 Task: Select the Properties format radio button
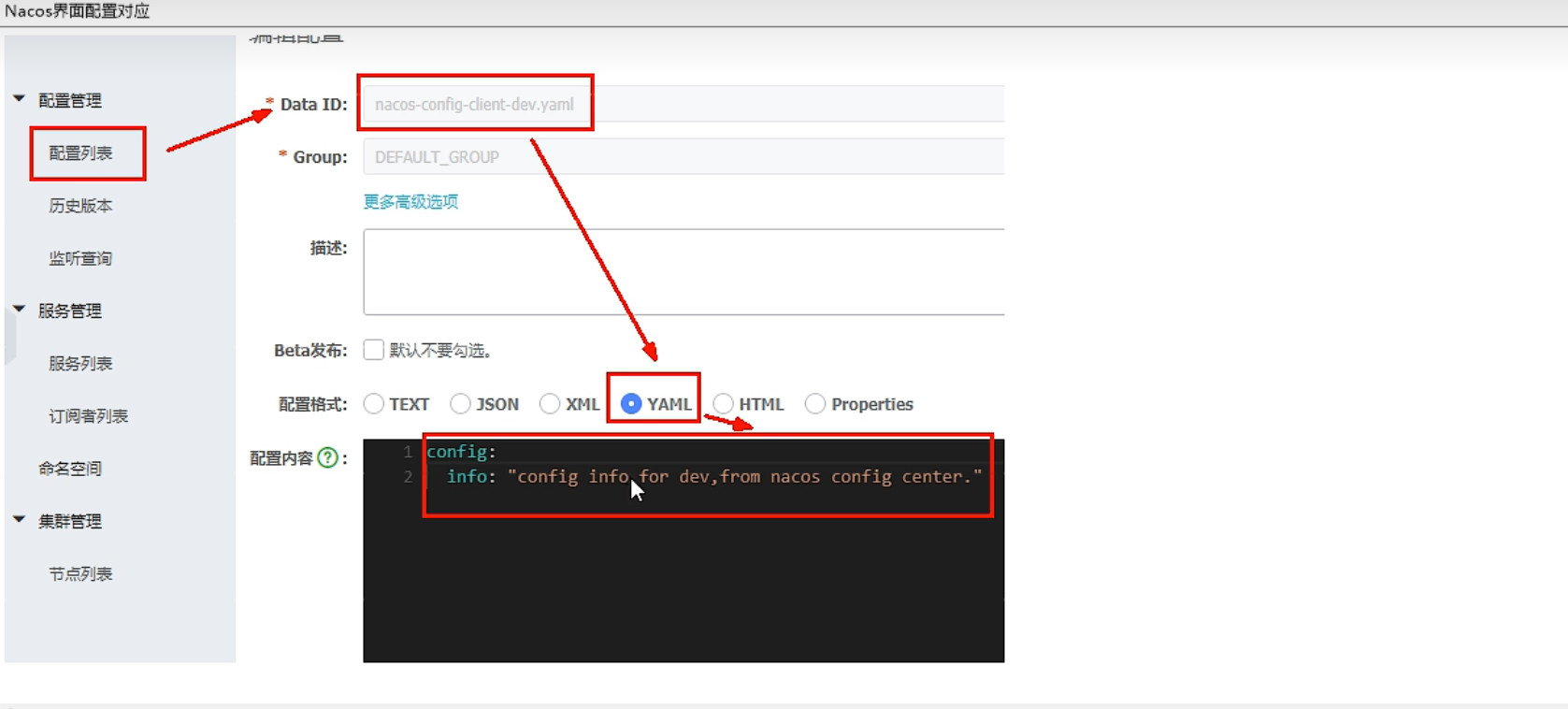(815, 404)
